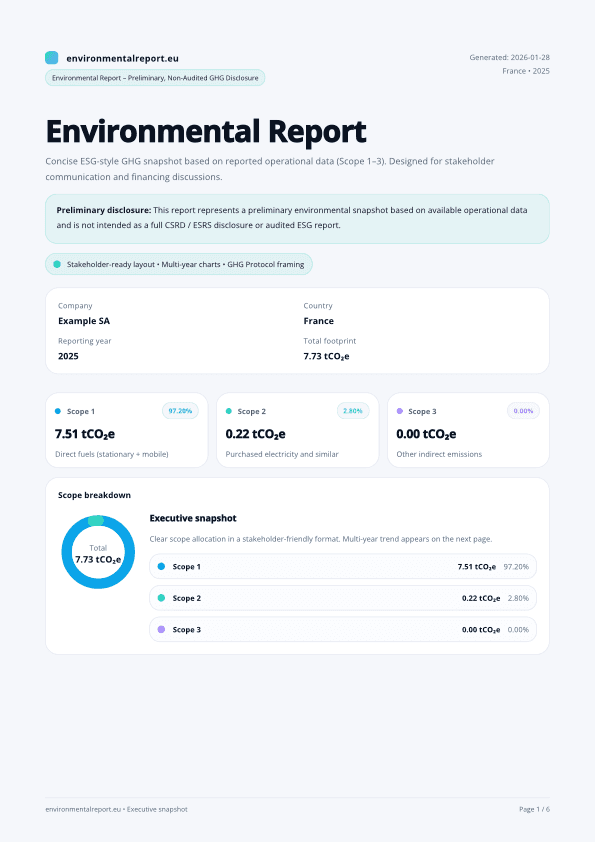
Task: Click the Executive snapshot heading
Action: tap(193, 518)
